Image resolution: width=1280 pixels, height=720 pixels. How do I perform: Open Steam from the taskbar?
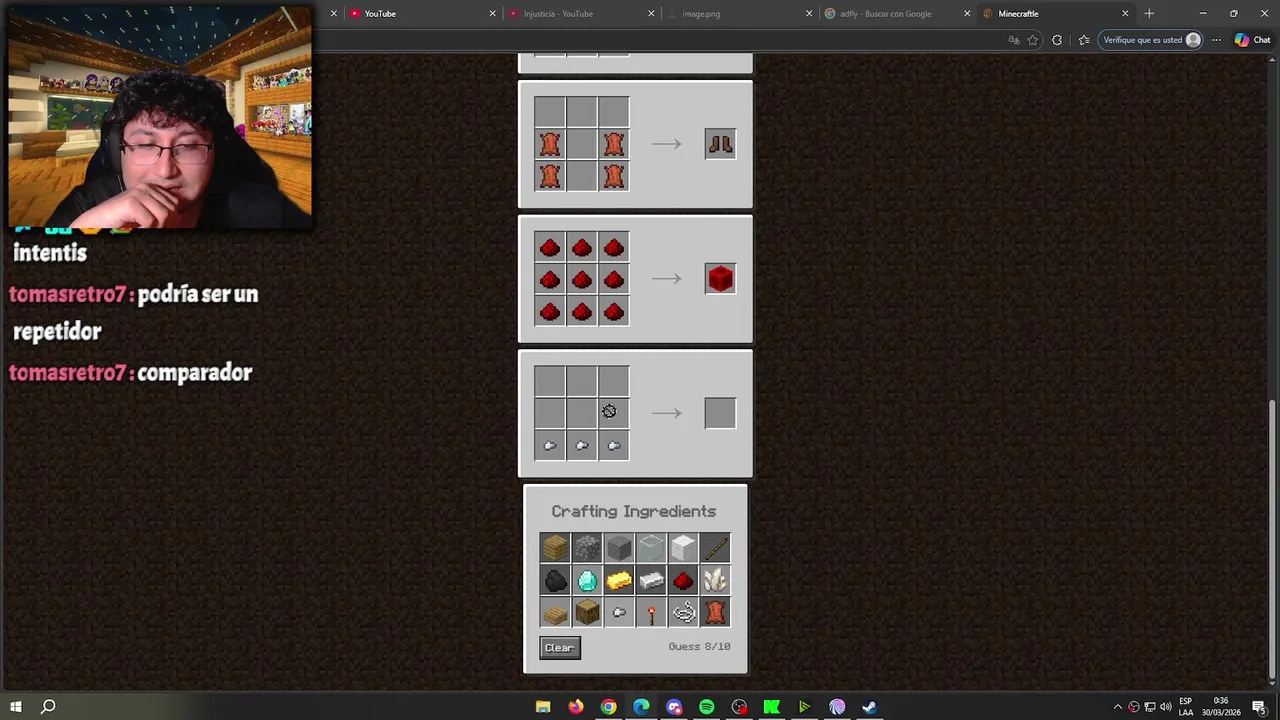870,707
